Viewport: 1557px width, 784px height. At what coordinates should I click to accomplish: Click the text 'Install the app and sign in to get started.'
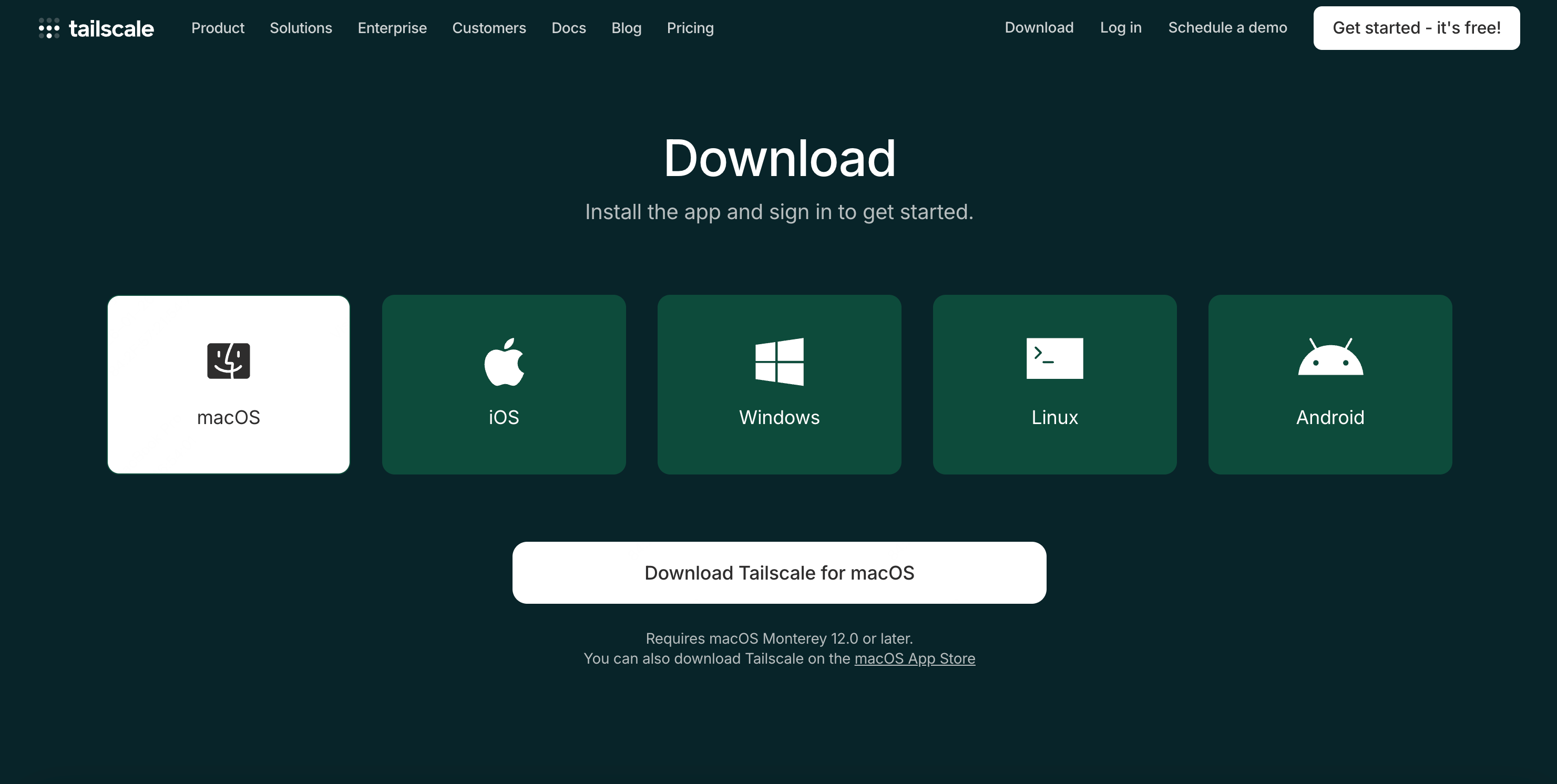(779, 212)
